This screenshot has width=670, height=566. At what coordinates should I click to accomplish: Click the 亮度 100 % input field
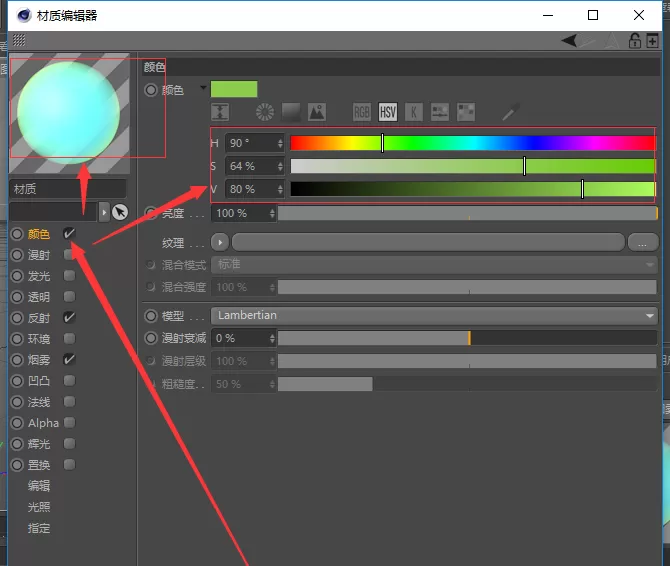(x=241, y=213)
